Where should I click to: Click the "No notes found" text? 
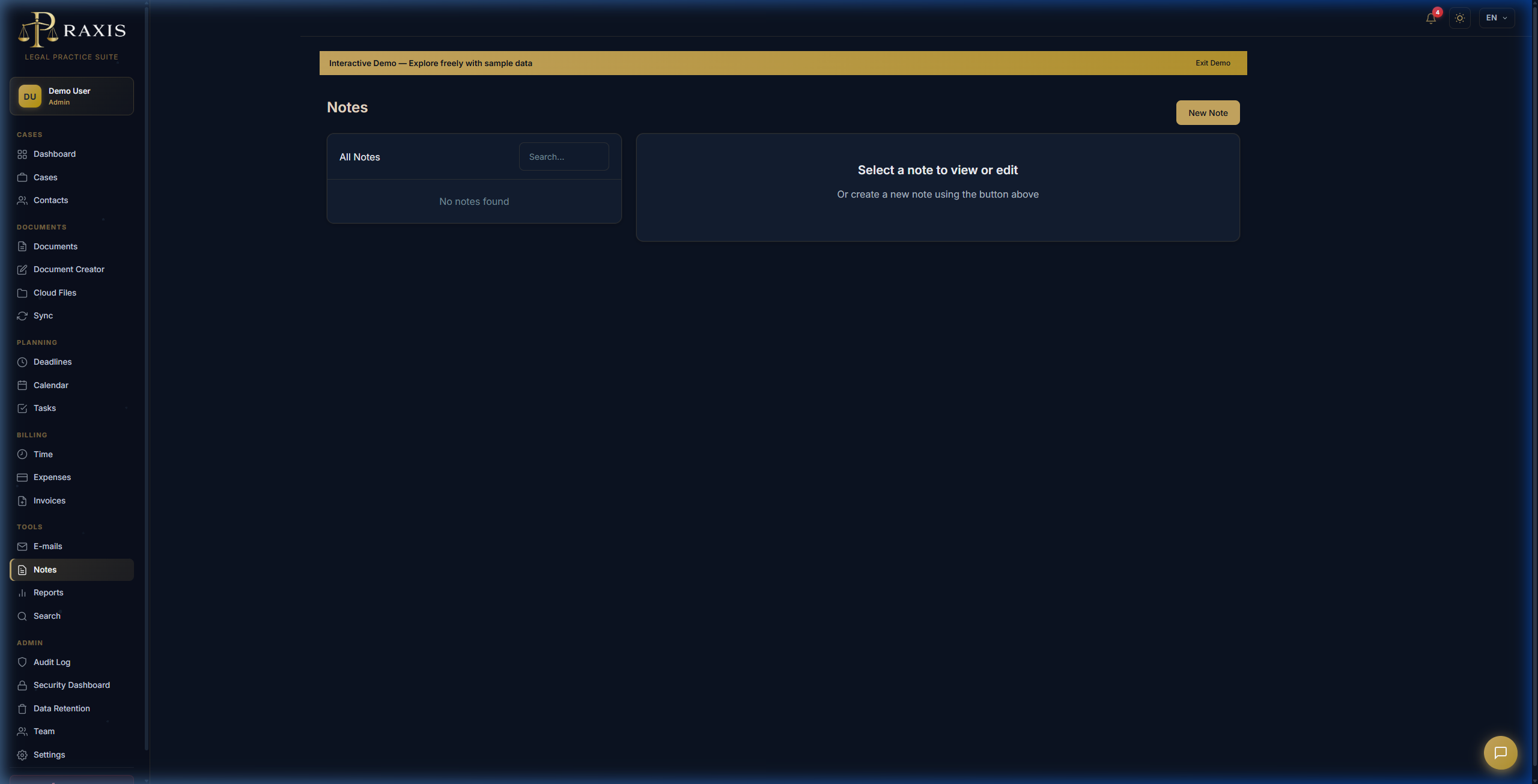click(474, 202)
